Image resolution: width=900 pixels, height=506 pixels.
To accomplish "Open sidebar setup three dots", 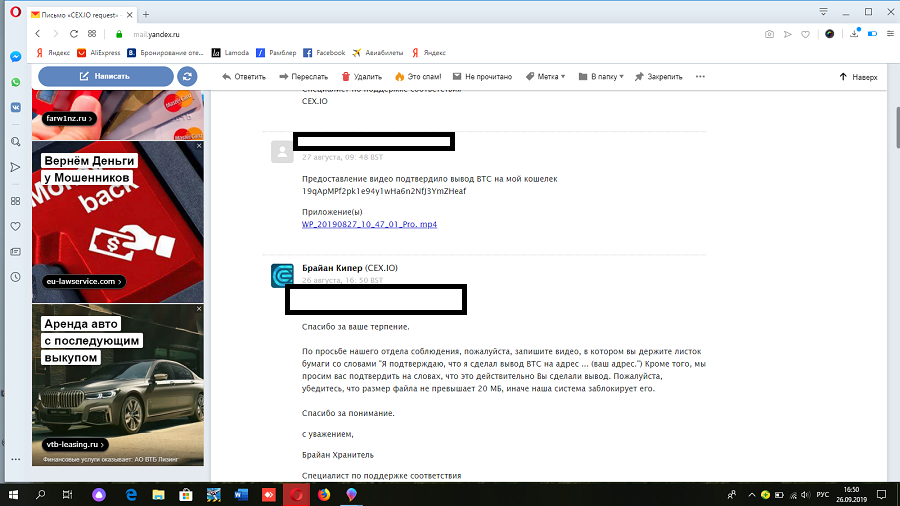I will pos(15,459).
